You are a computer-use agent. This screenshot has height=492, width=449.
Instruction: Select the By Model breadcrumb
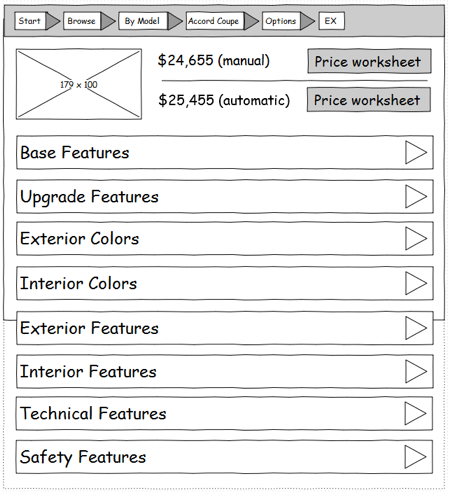[142, 21]
